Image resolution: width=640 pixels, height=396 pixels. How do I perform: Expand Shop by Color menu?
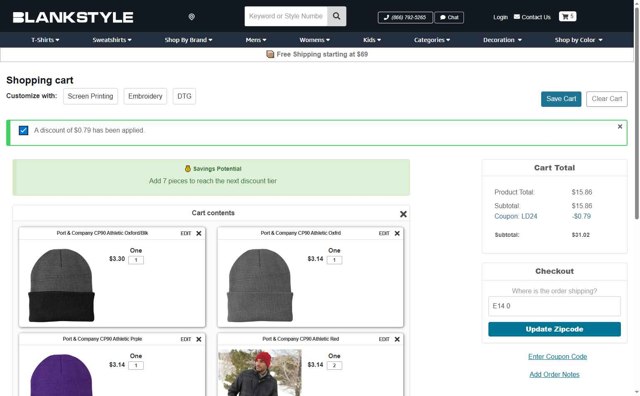pyautogui.click(x=578, y=40)
